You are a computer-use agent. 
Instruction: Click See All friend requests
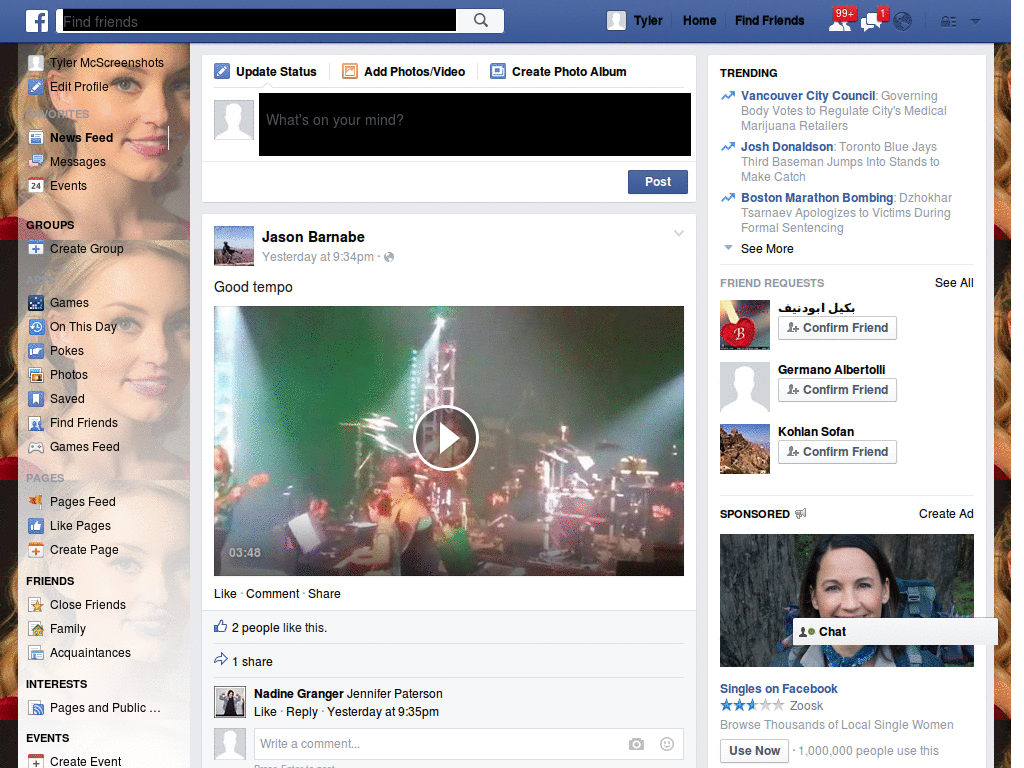[953, 283]
